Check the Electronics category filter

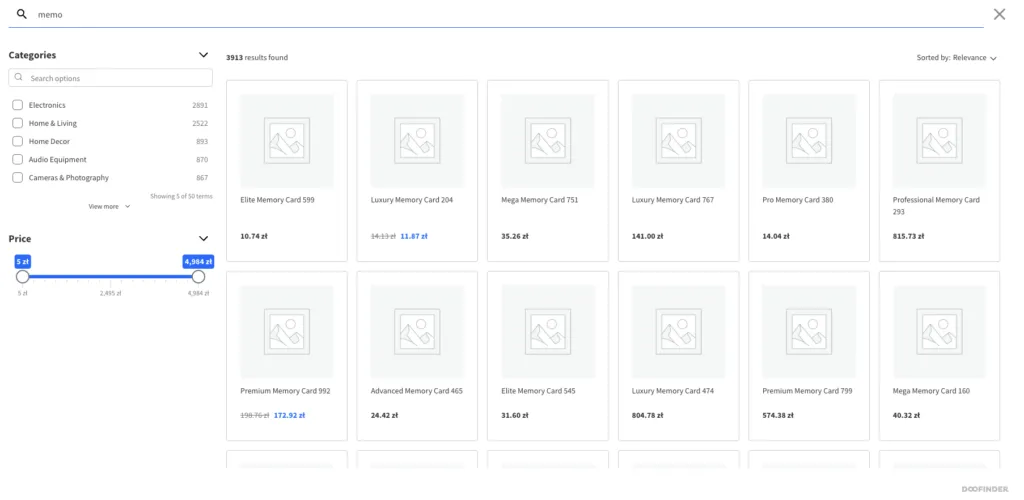click(18, 105)
